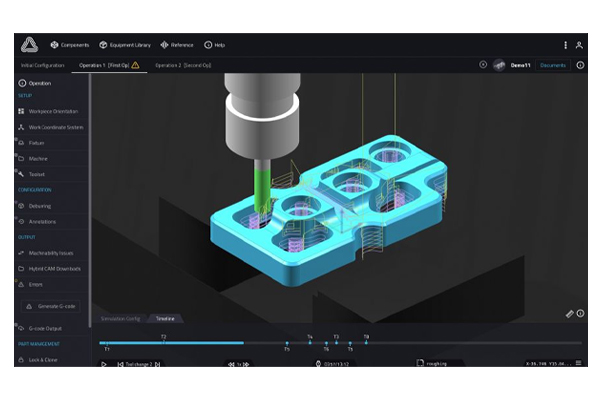Open the vertical three-dot options menu
The image size is (600, 400).
565,45
